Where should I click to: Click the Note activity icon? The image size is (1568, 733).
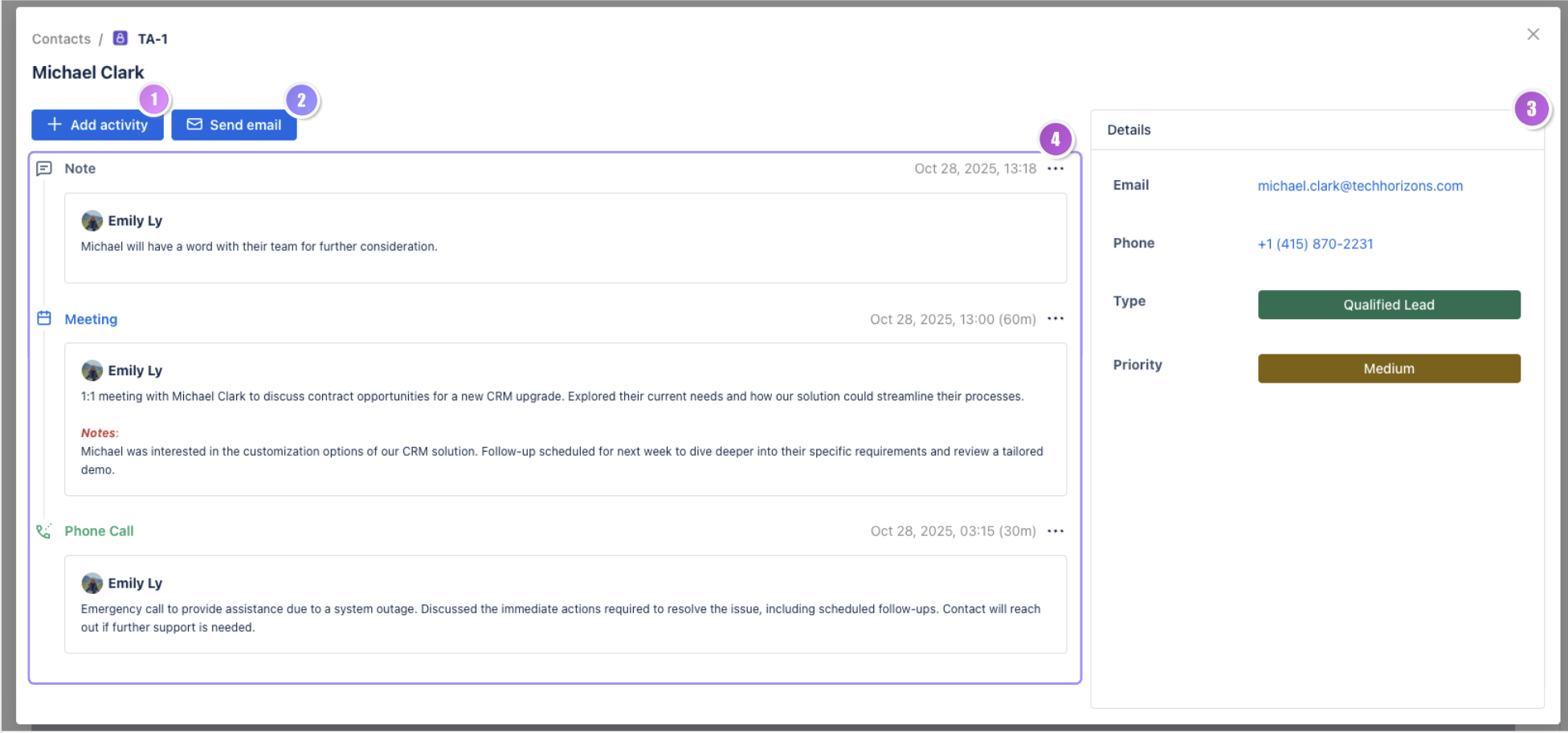point(44,169)
